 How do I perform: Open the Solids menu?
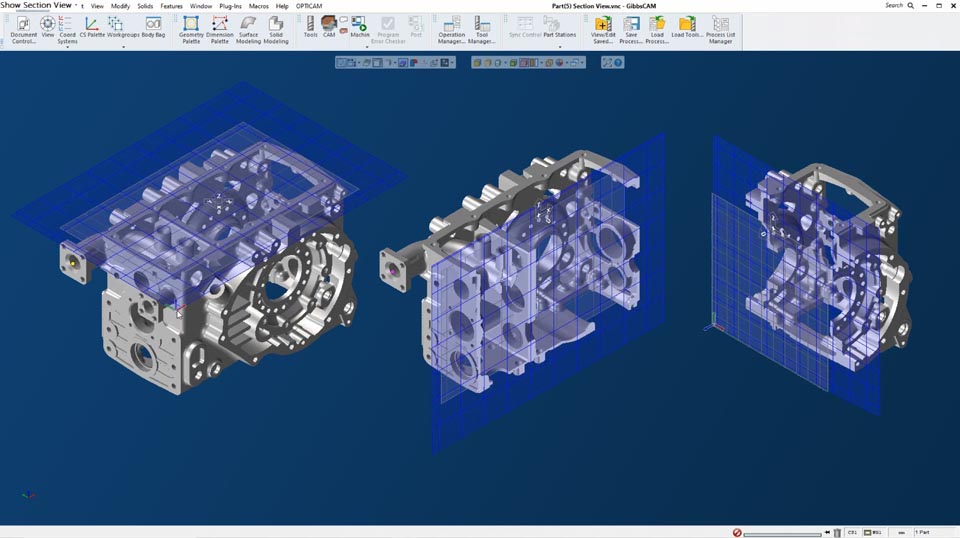pyautogui.click(x=145, y=6)
